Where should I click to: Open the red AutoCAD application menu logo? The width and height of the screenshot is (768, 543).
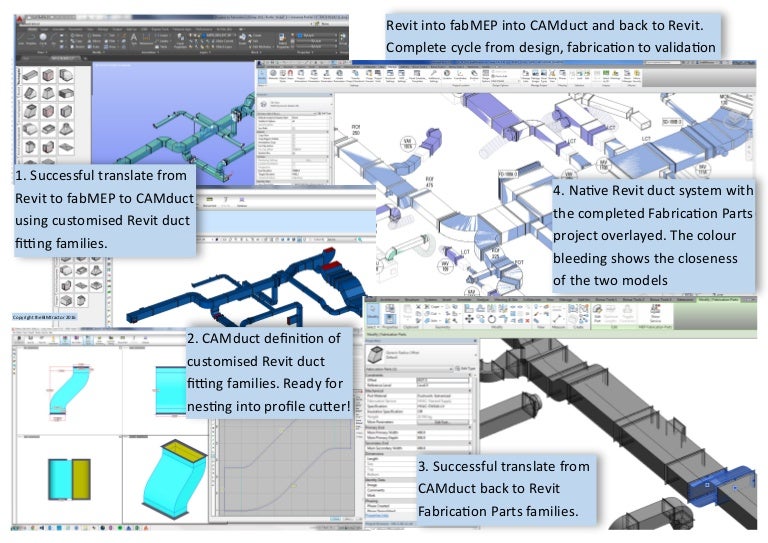20,20
